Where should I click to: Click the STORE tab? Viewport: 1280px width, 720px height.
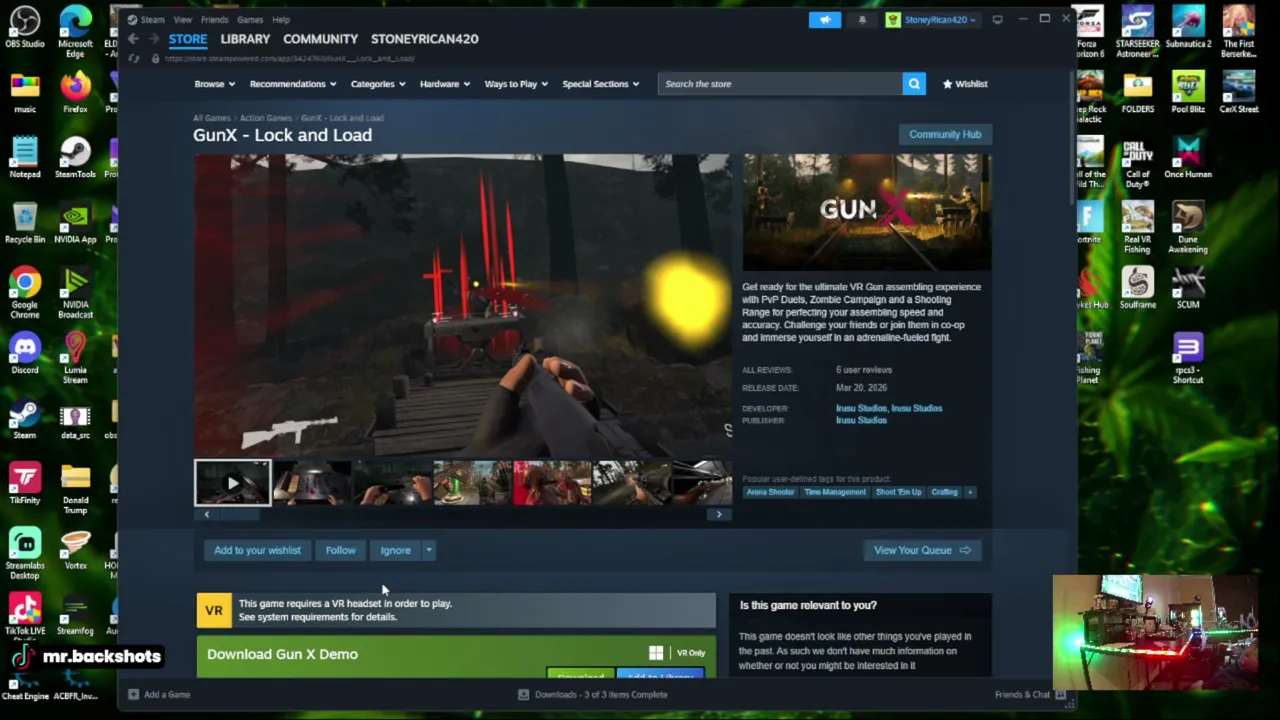[x=188, y=39]
